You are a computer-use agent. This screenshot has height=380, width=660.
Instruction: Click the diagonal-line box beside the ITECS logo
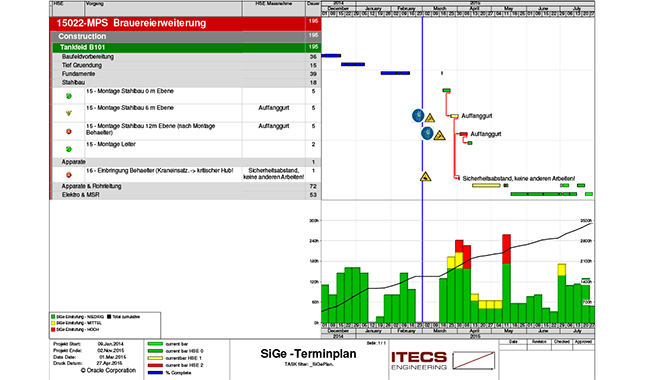click(474, 361)
